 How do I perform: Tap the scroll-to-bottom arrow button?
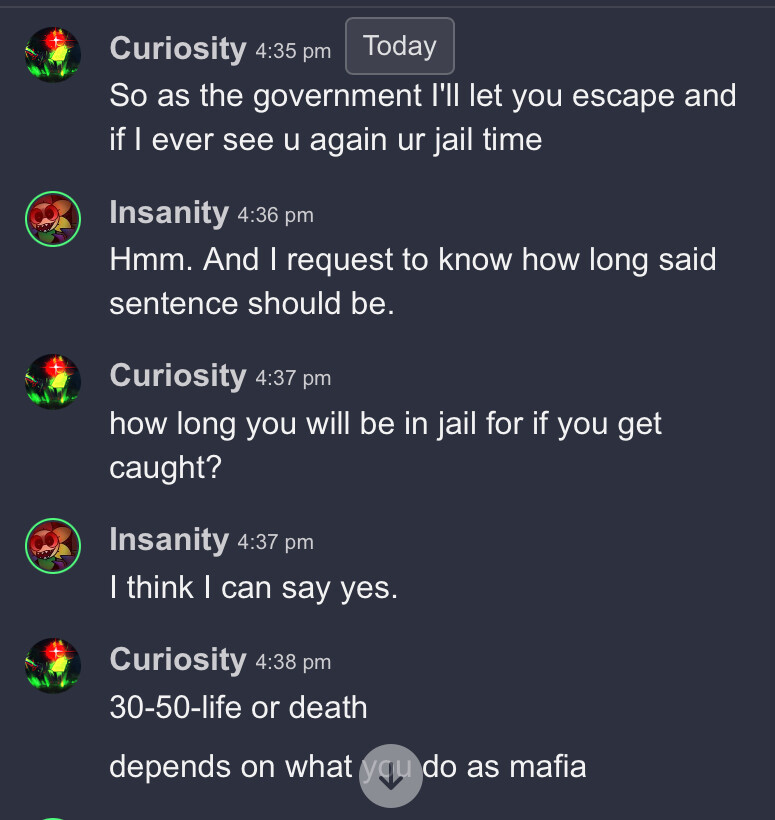(390, 775)
